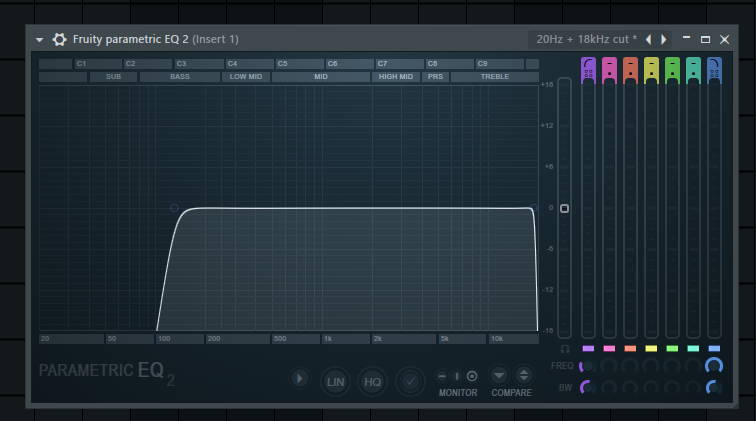Screen dimensions: 756x421
Task: Select the green band 5 color token
Action: pos(672,348)
